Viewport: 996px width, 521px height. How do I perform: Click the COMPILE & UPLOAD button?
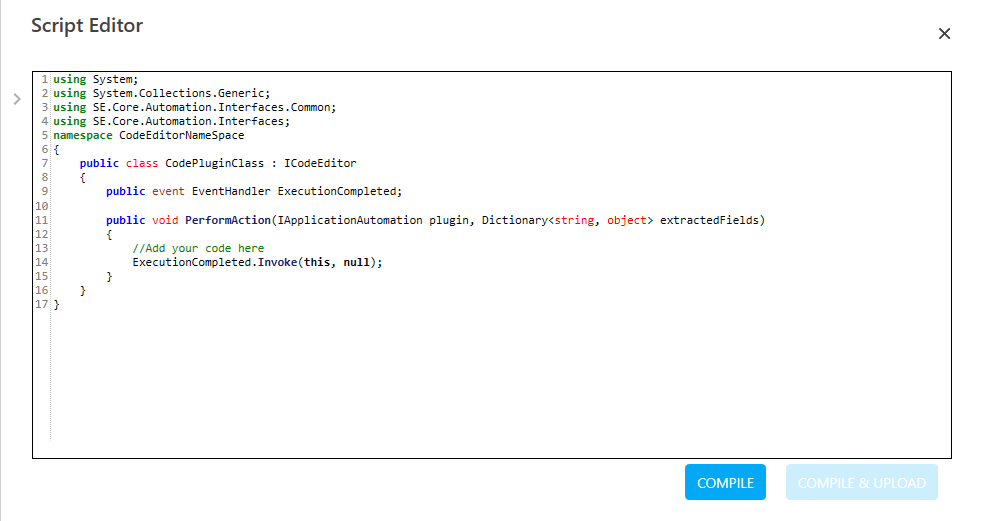[861, 482]
